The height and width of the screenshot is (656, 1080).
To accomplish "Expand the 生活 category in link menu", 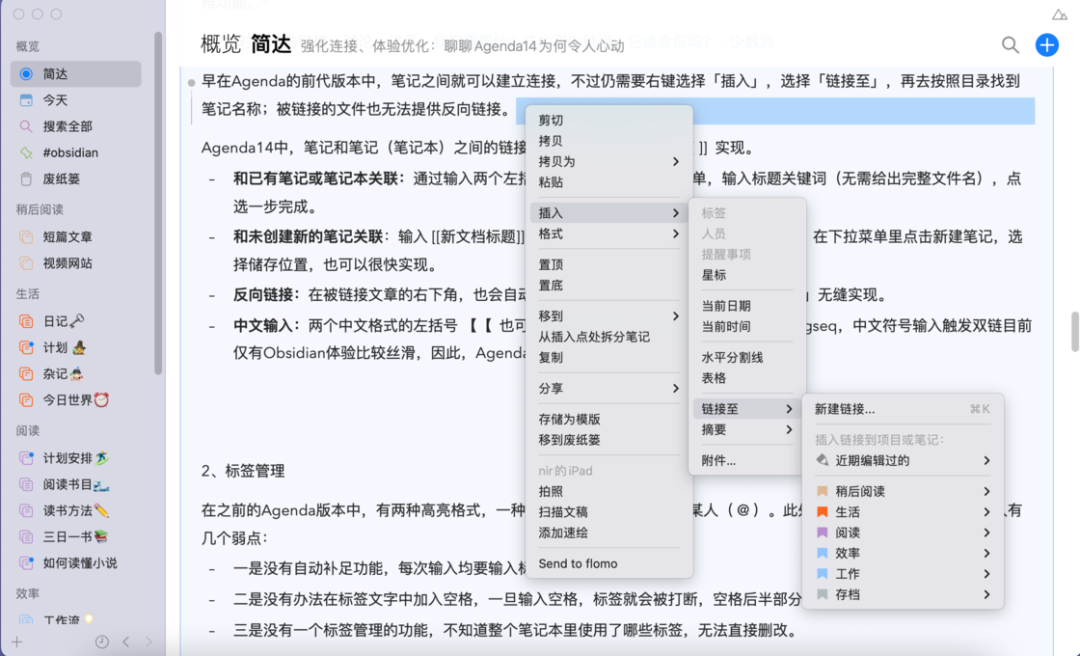I will click(x=902, y=512).
